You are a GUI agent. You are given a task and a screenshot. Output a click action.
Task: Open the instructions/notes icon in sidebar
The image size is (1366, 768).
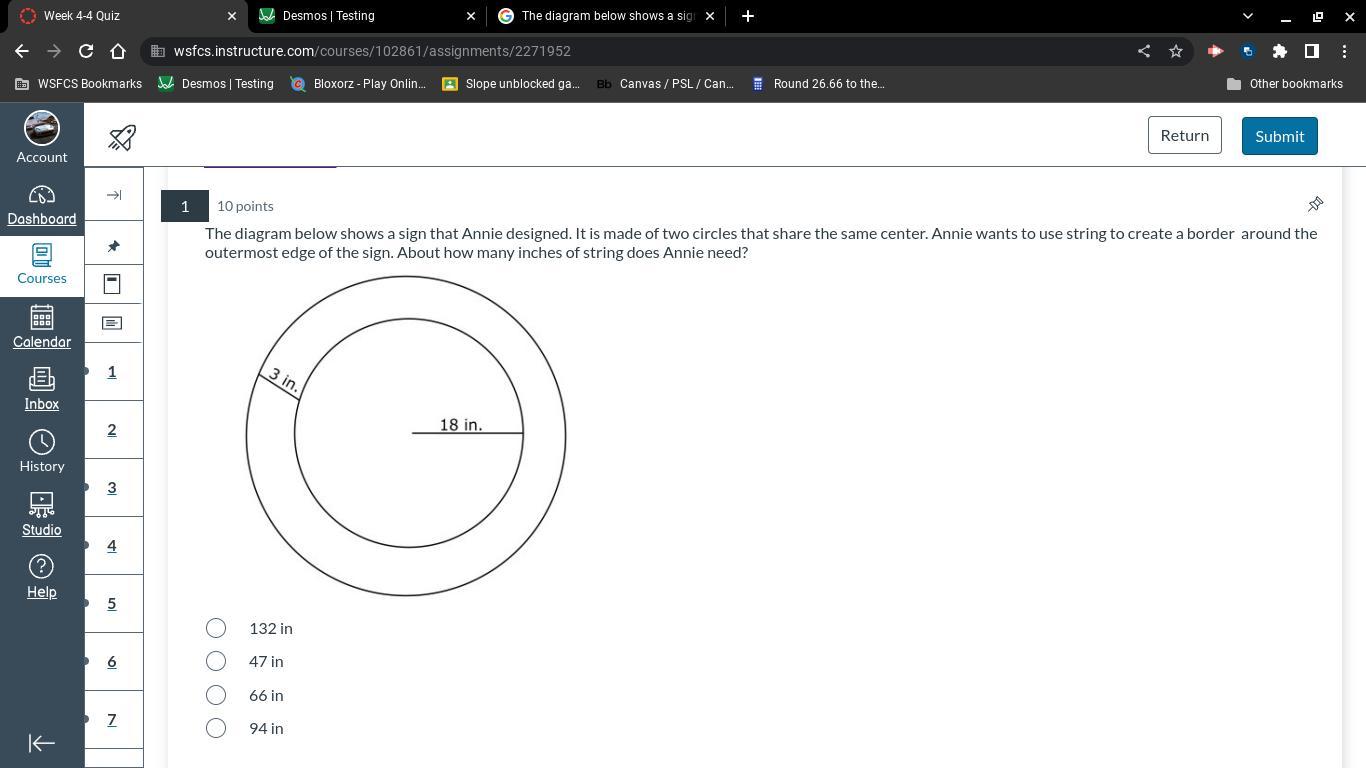[112, 323]
